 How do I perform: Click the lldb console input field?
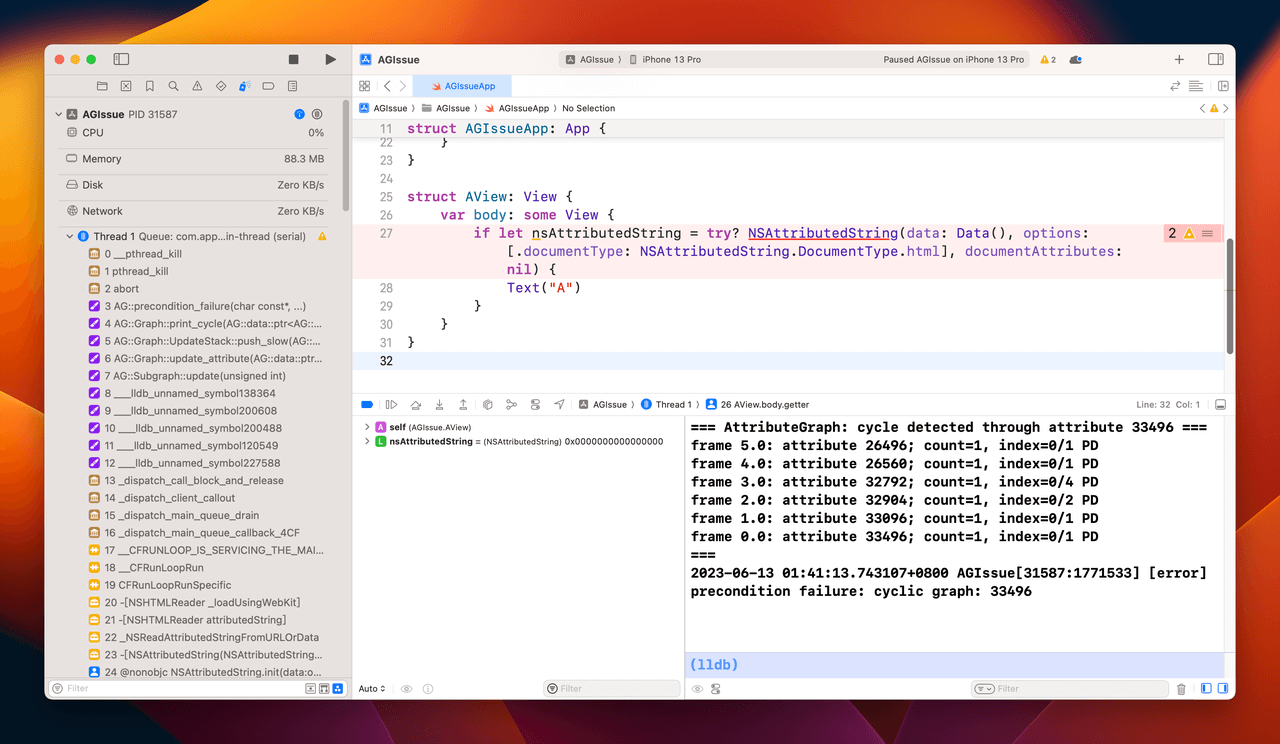(950, 665)
